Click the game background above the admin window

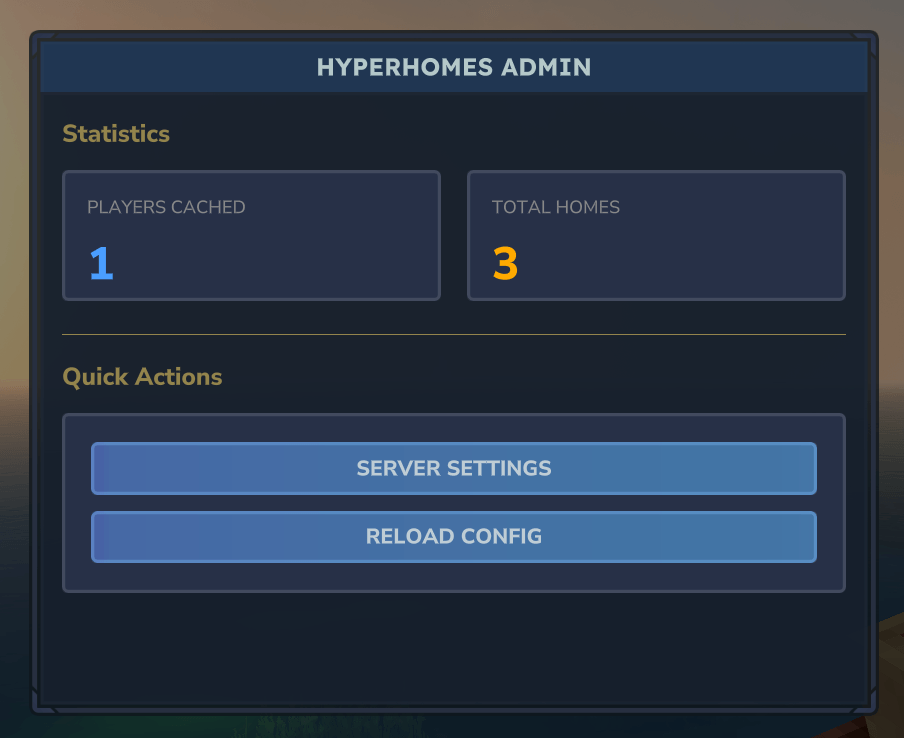click(x=453, y=14)
